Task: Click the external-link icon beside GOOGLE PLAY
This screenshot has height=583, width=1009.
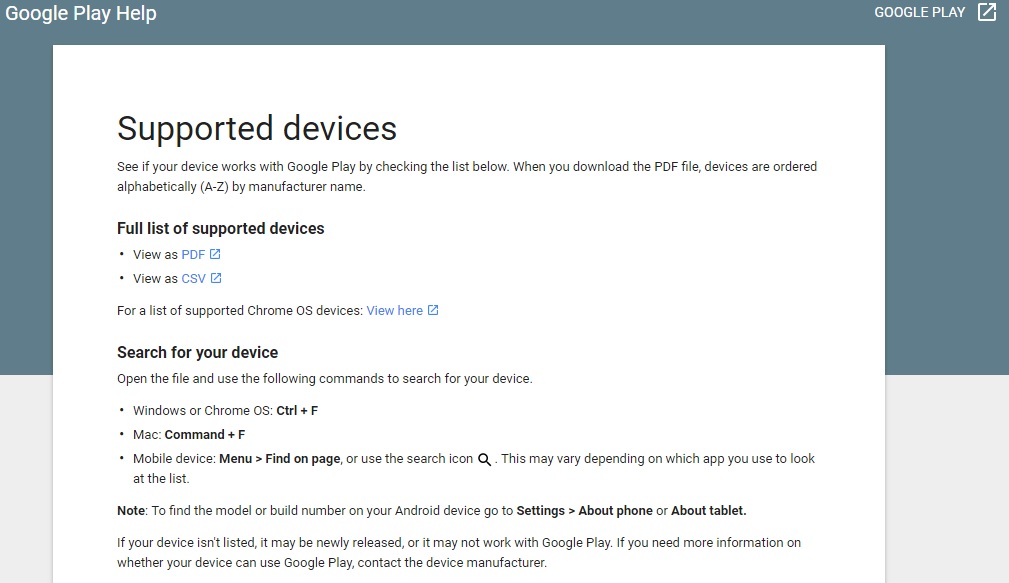Action: 987,13
